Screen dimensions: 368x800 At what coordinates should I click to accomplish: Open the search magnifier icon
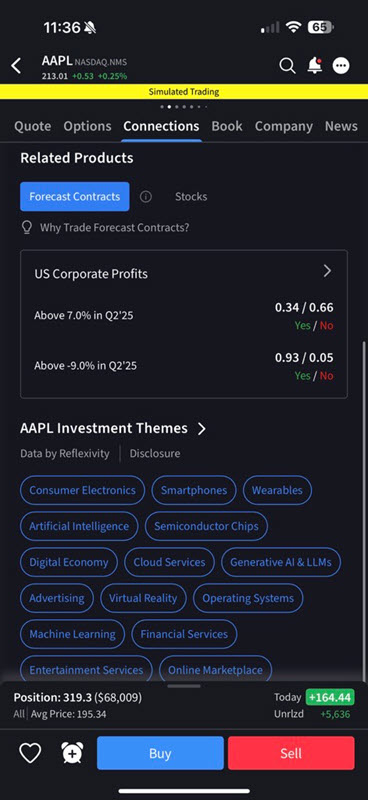tap(287, 65)
